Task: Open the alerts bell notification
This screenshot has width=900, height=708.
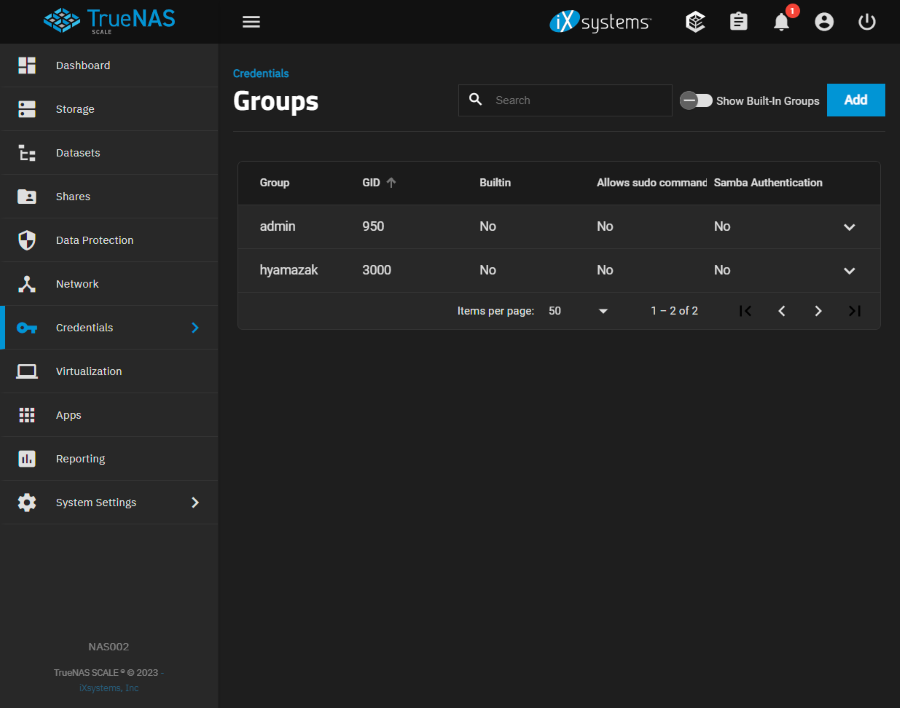Action: point(781,22)
